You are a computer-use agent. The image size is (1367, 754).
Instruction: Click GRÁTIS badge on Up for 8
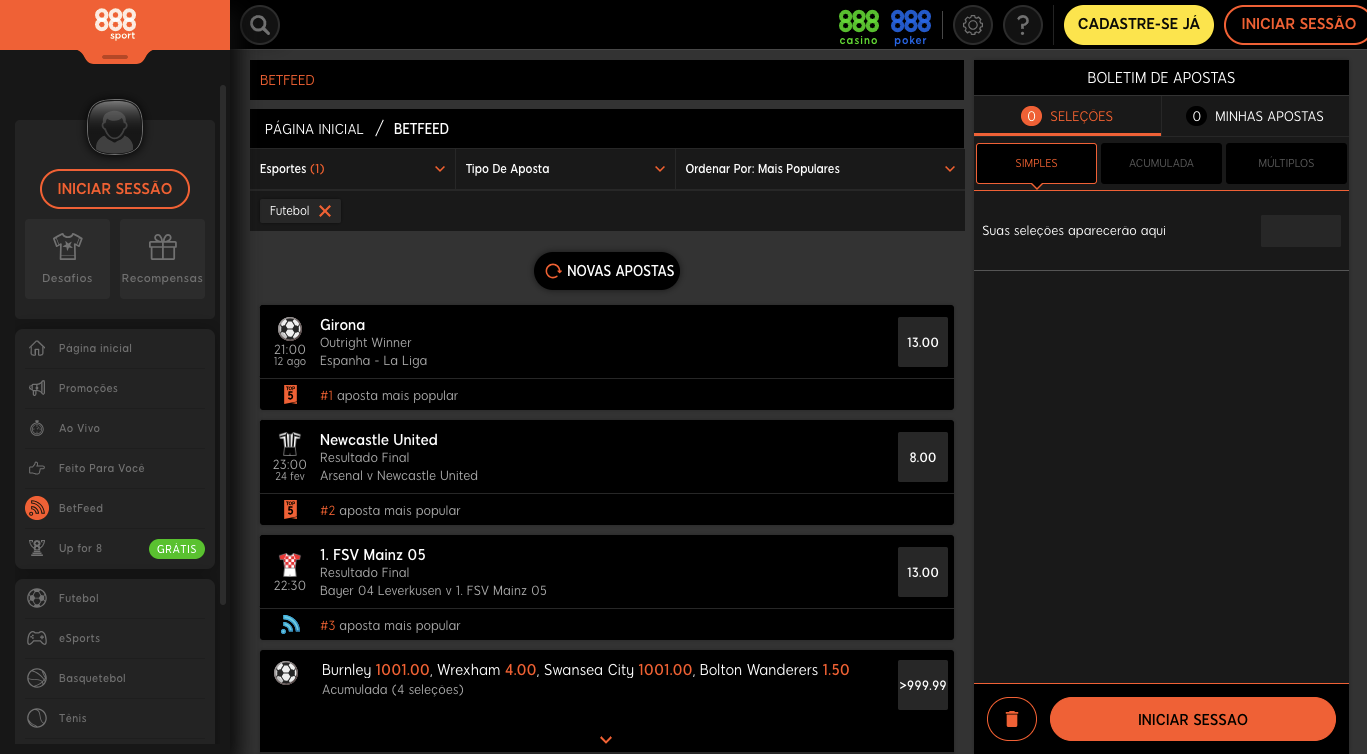[x=177, y=549]
